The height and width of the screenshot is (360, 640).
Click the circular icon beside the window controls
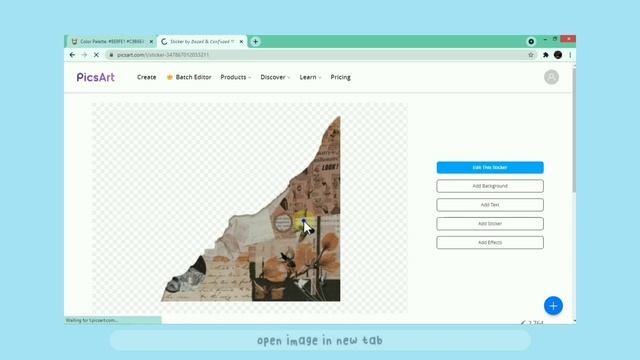[x=531, y=42]
